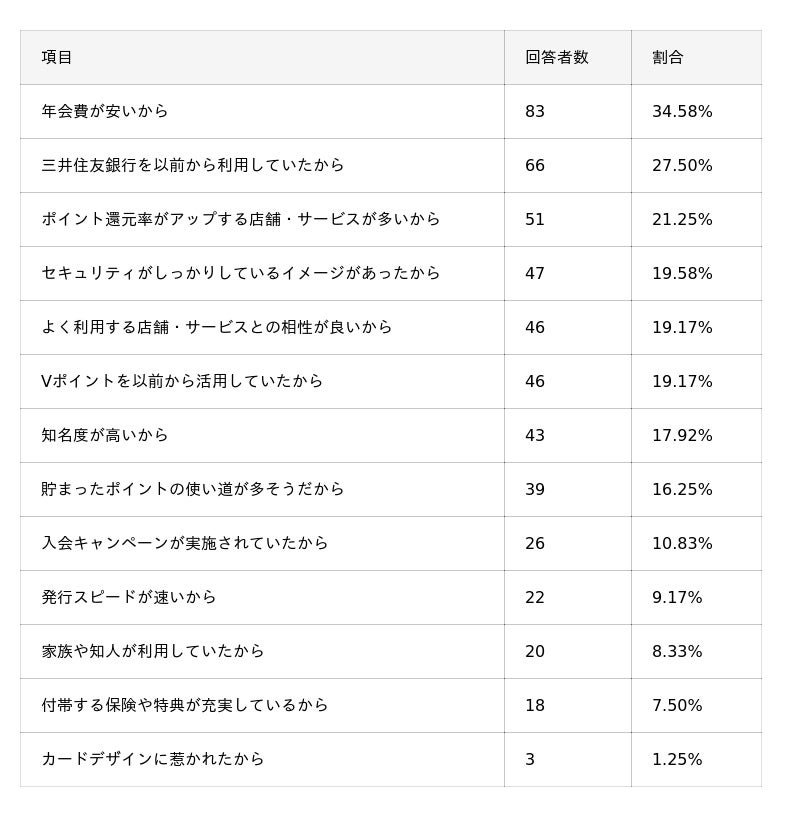The height and width of the screenshot is (817, 800).
Task: Select the 34.58% percentage cell
Action: [x=682, y=112]
